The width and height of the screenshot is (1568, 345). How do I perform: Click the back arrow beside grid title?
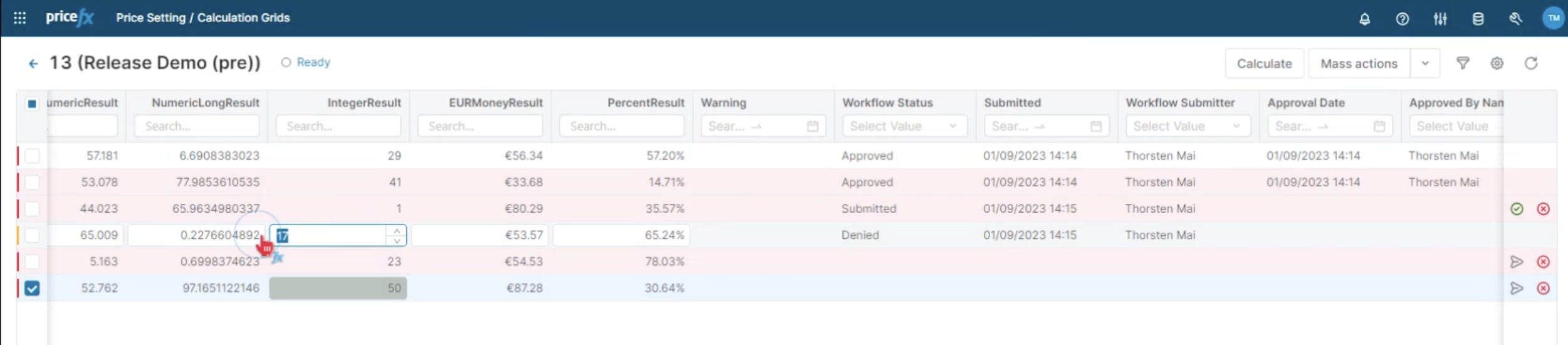point(33,63)
